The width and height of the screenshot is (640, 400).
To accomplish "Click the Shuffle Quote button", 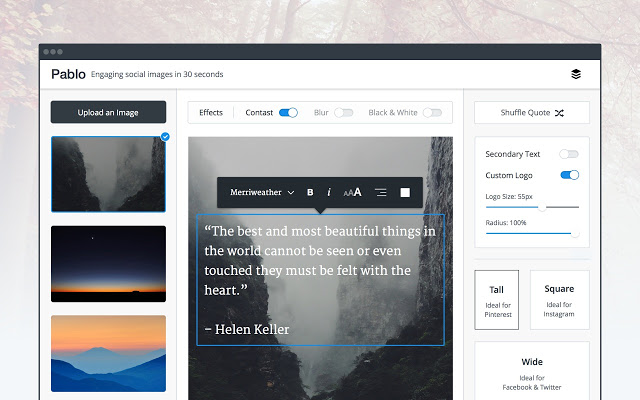I will pos(531,113).
